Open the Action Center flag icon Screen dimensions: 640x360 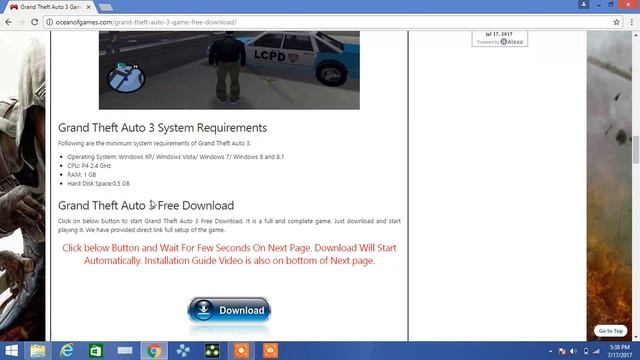point(562,351)
